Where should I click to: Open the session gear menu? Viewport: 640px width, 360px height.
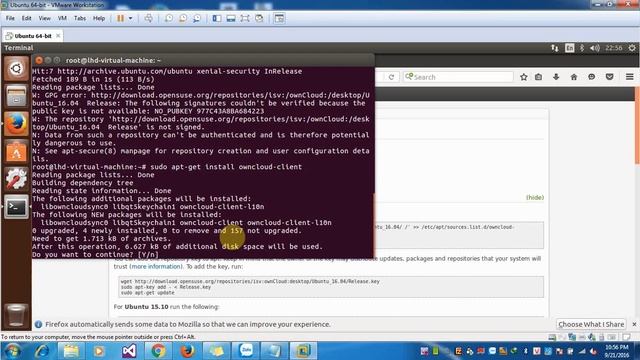(632, 48)
